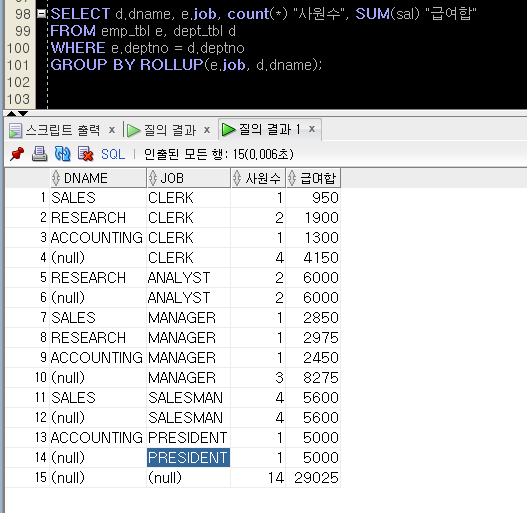The image size is (527, 513).
Task: Sort by the DNAME column header
Action: coord(98,178)
